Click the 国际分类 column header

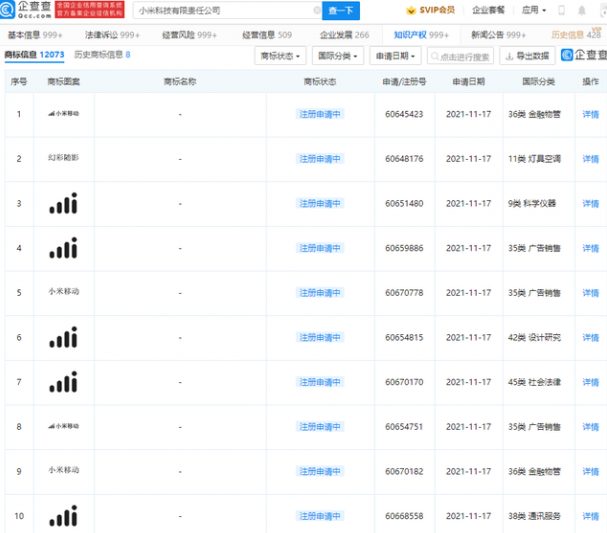pos(538,81)
